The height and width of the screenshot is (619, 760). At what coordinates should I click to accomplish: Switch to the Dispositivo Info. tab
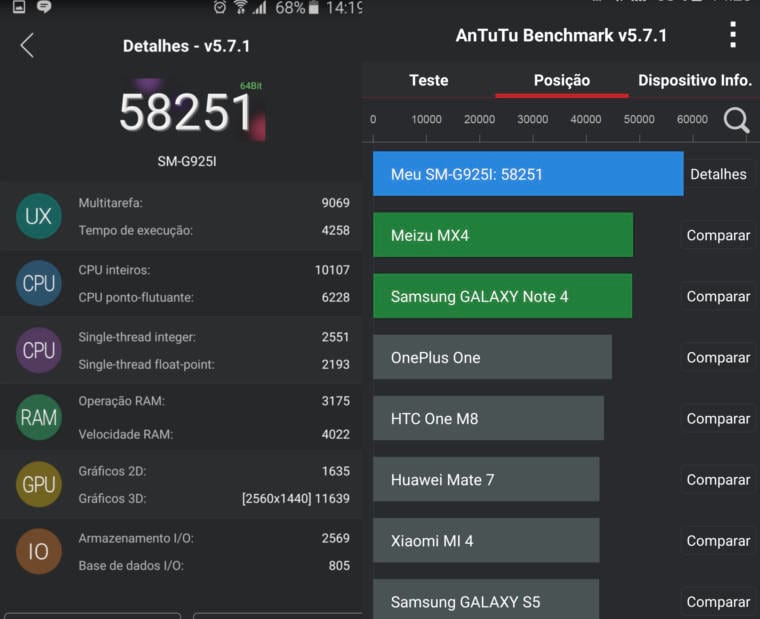pos(695,80)
